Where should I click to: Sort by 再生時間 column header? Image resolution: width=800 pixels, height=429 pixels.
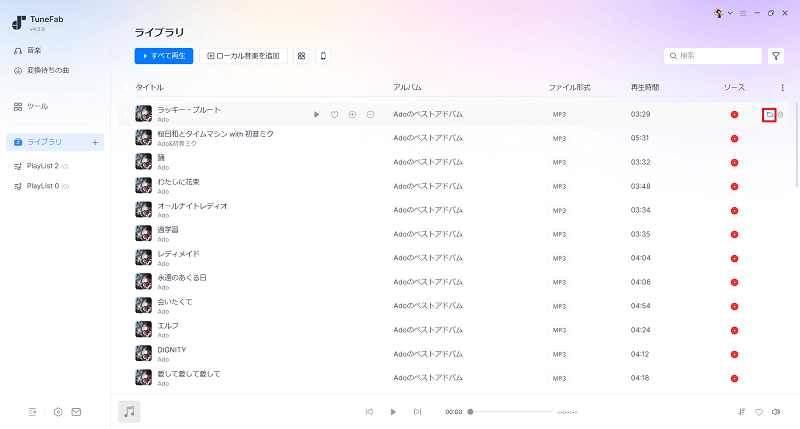tap(645, 88)
